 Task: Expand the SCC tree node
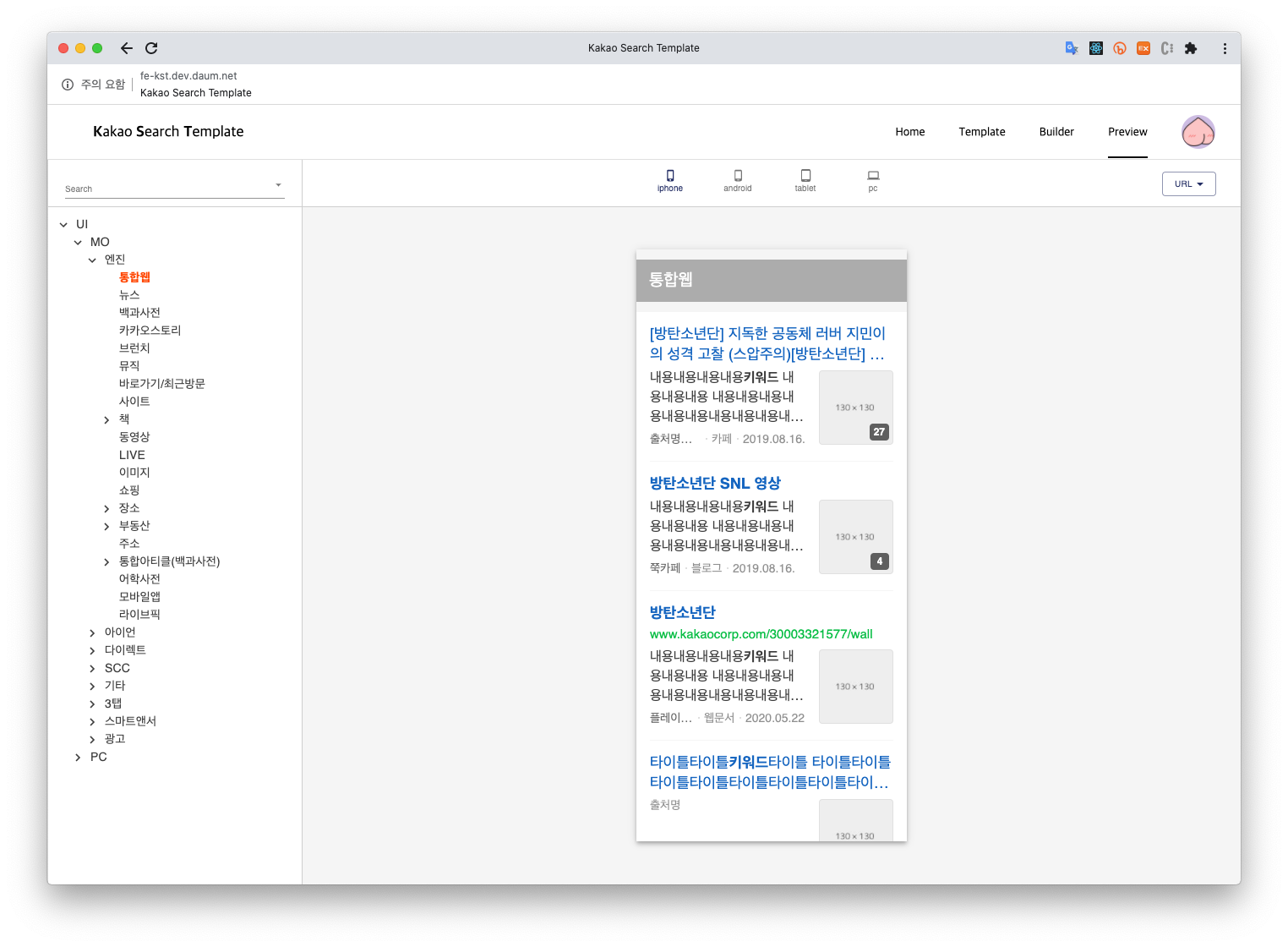click(92, 669)
